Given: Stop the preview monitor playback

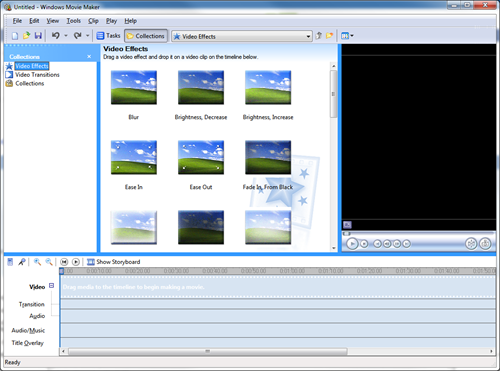Looking at the screenshot, I should coord(364,244).
